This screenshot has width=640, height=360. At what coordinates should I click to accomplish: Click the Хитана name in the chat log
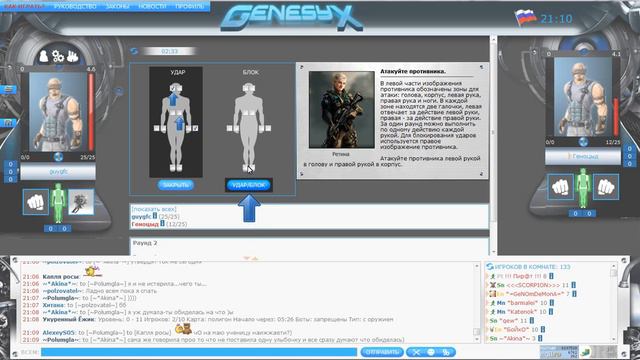53,305
